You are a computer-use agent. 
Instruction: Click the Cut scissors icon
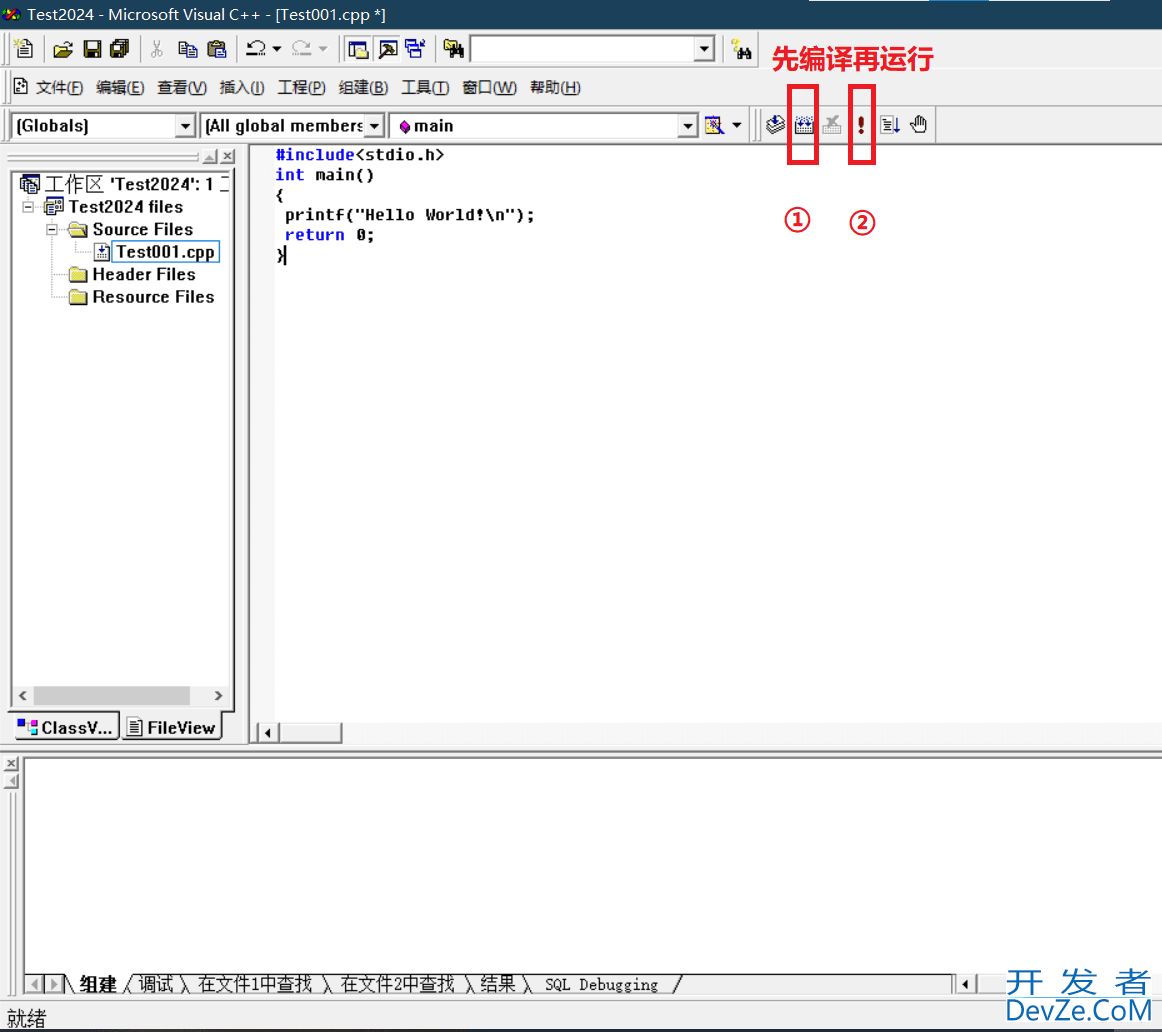tap(156, 50)
